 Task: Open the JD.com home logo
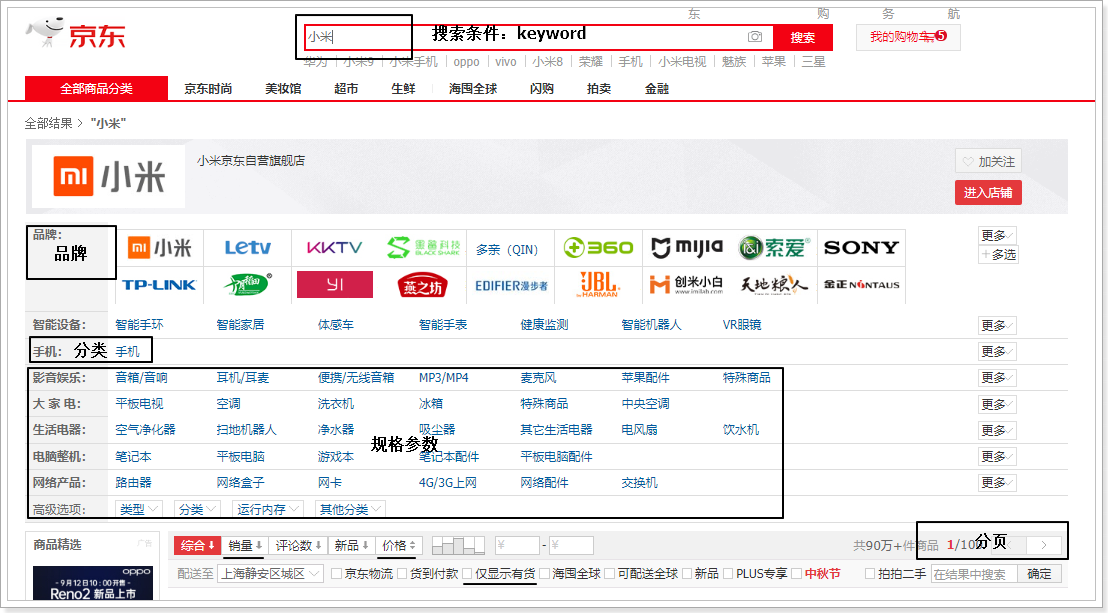[76, 36]
